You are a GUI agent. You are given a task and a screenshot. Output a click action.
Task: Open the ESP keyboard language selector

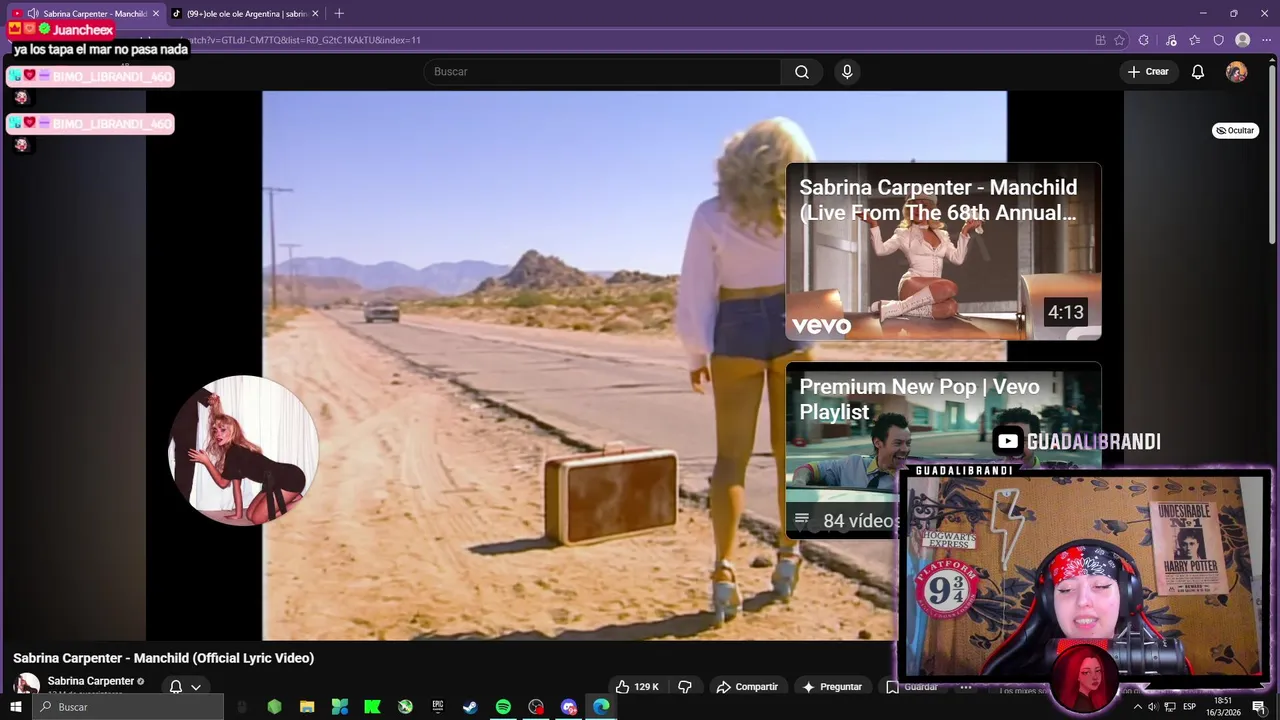[1190, 707]
